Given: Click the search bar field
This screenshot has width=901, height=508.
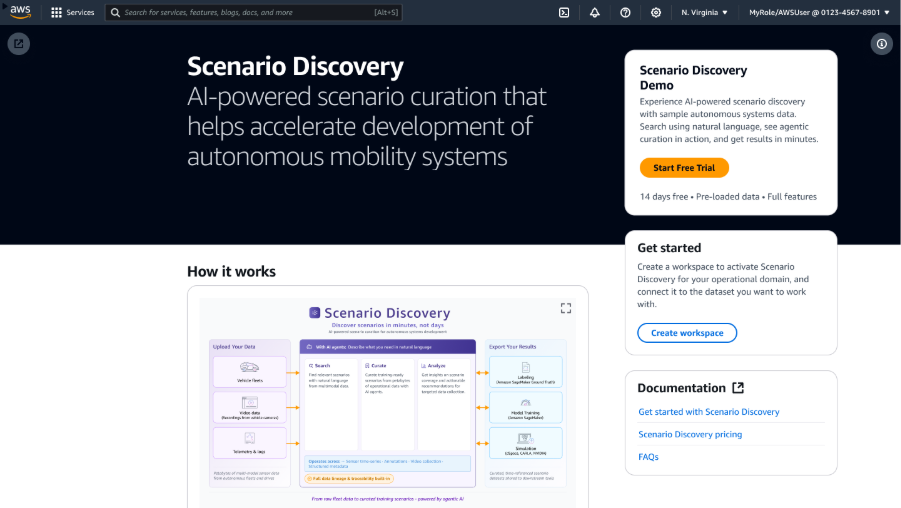Looking at the screenshot, I should (x=253, y=12).
